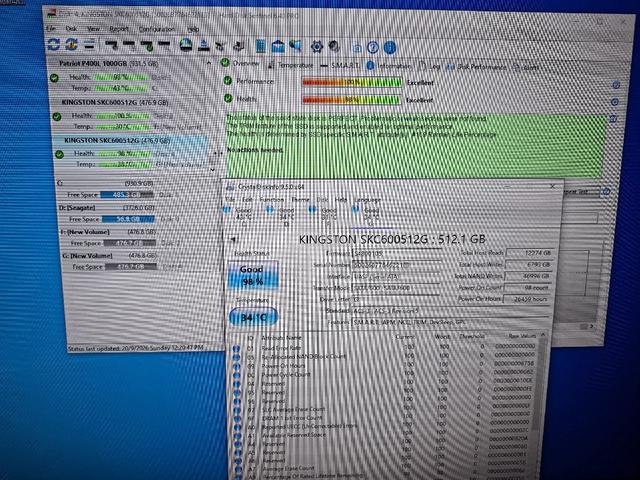This screenshot has width=640, height=480.
Task: Click Serial Number field in CrystalDiskInfo
Action: (396, 265)
